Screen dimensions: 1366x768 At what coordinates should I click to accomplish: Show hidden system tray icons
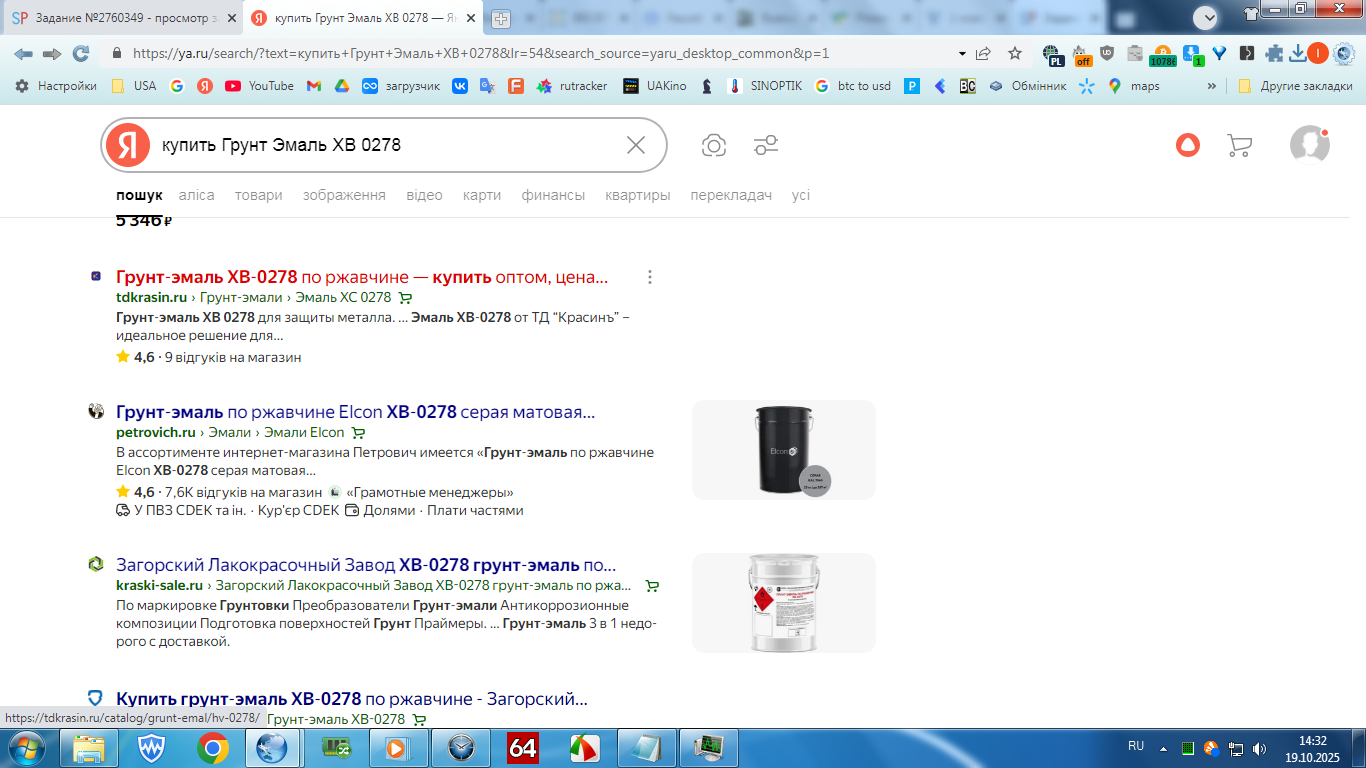tap(1163, 748)
